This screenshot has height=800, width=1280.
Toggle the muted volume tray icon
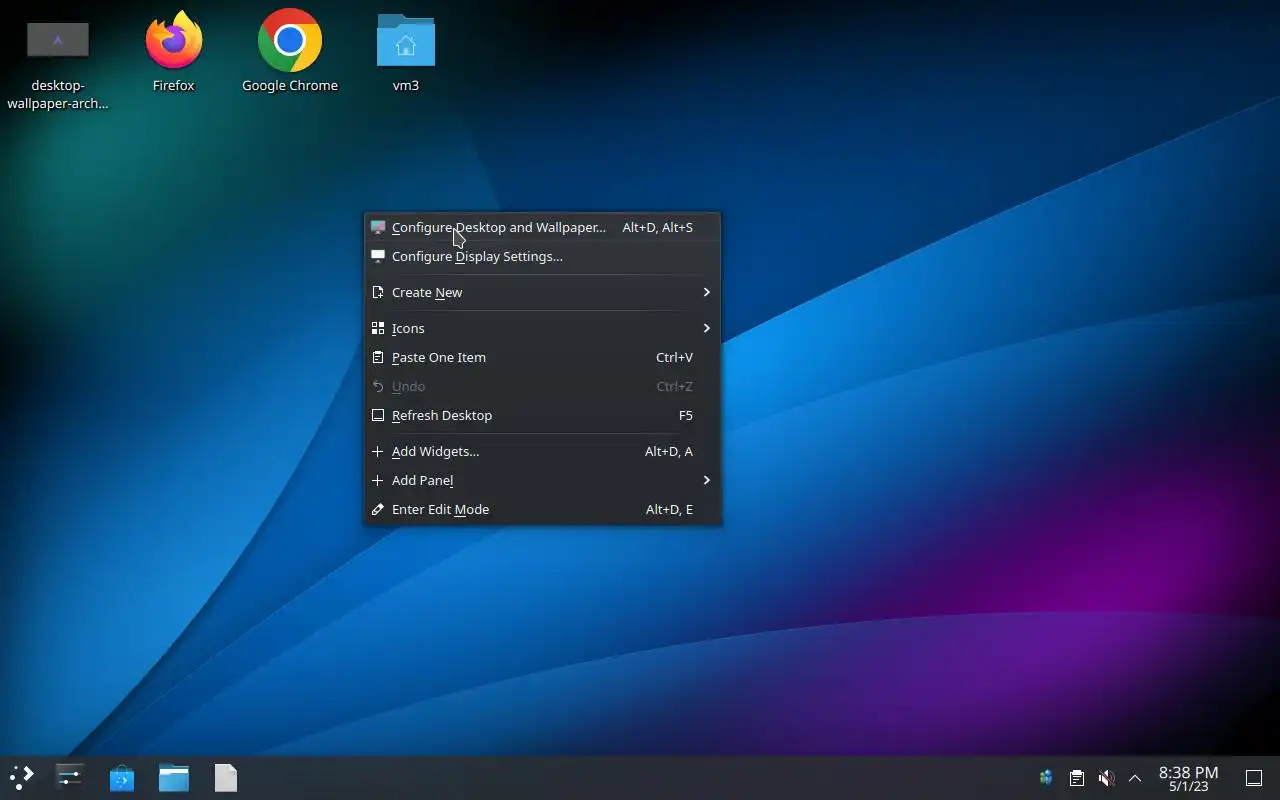(x=1106, y=777)
